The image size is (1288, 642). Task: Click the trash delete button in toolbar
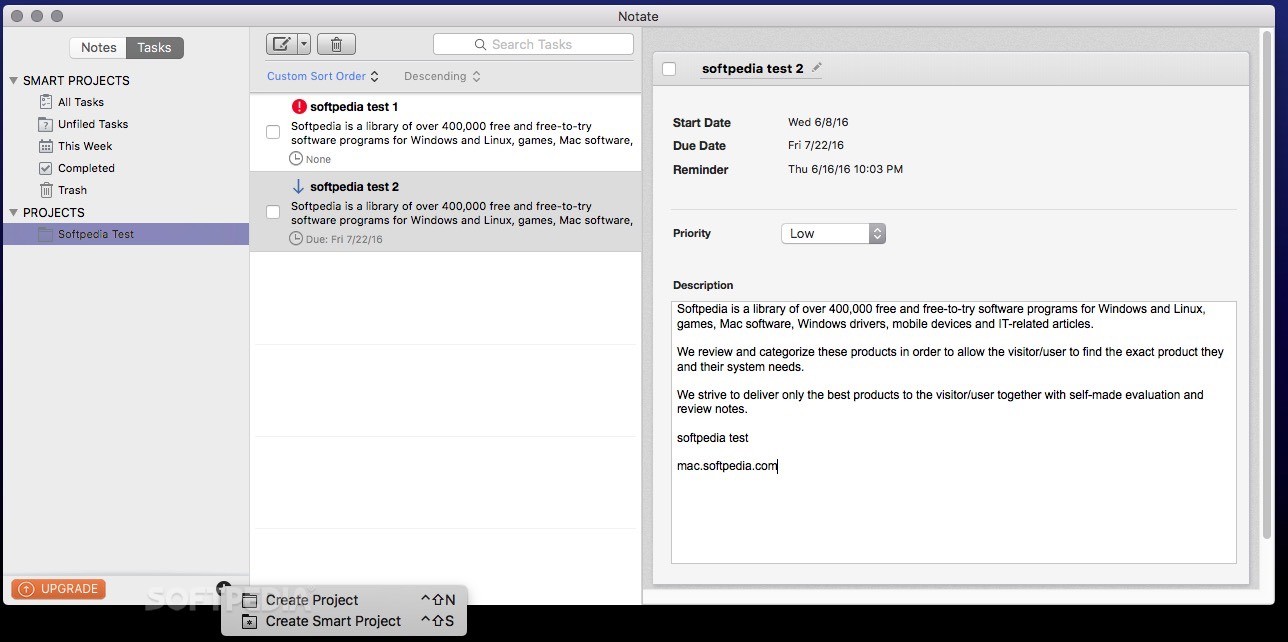point(336,44)
